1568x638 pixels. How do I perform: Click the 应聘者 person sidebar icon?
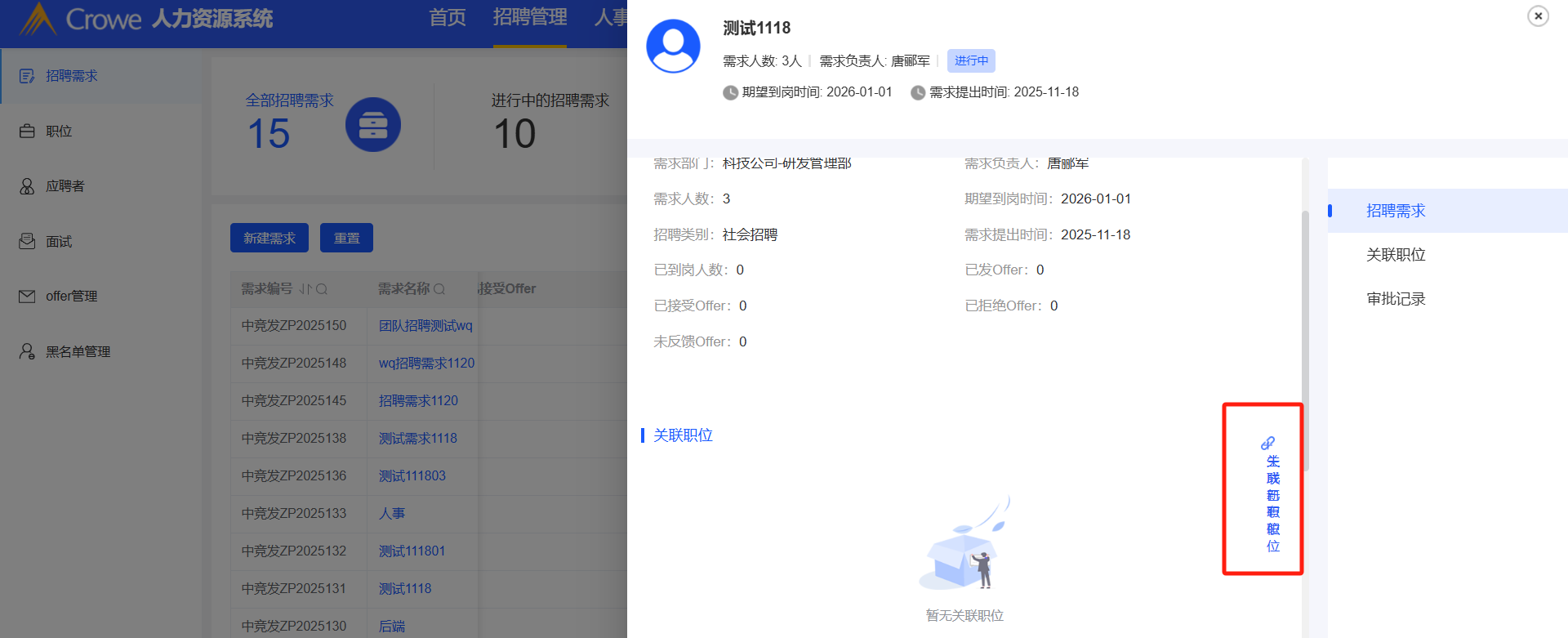coord(27,186)
